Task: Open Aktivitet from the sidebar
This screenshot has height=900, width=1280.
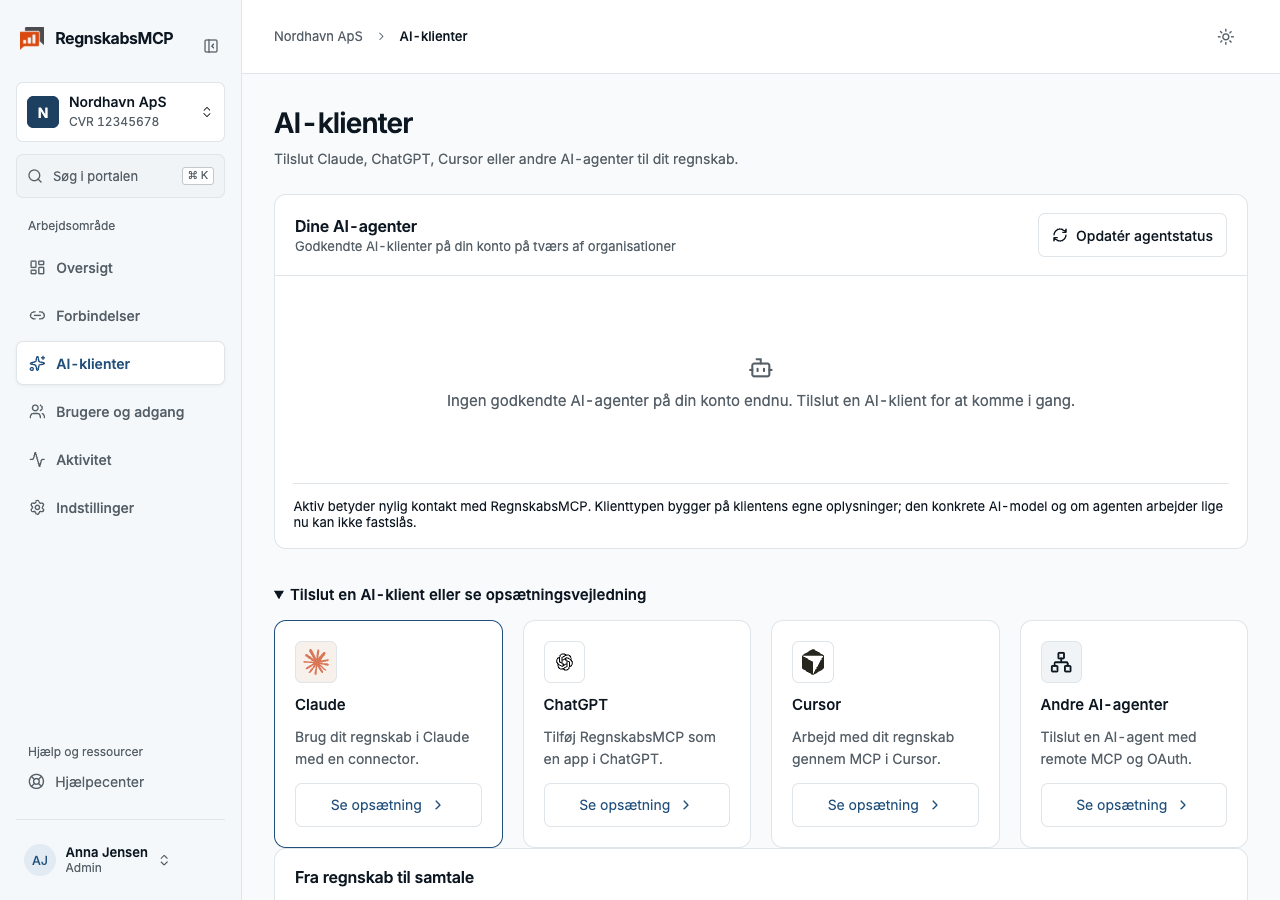Action: [120, 460]
